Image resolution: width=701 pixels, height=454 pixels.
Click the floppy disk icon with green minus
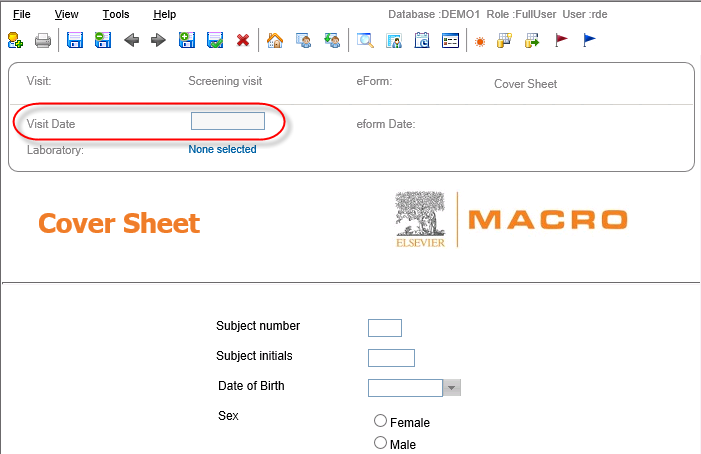(x=103, y=40)
